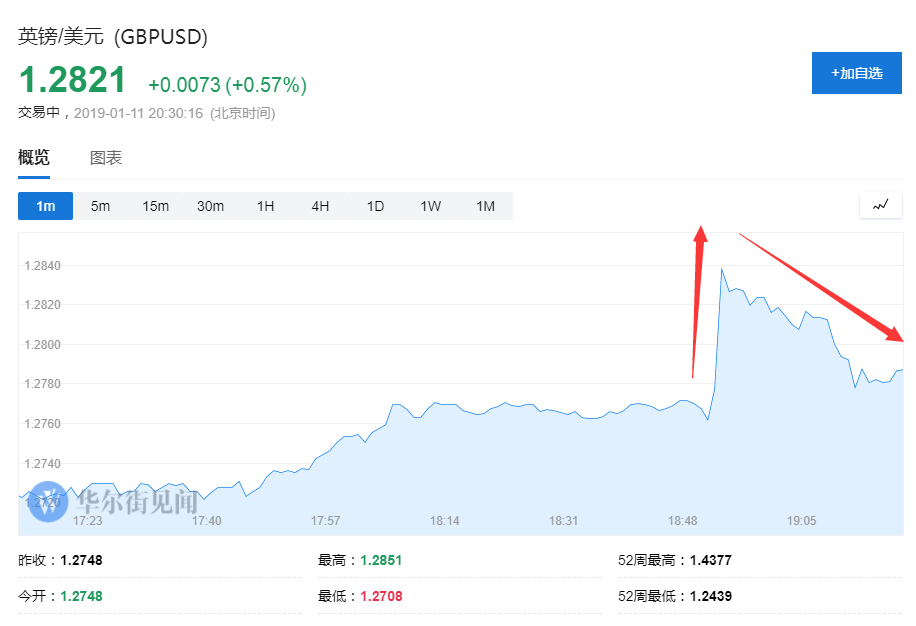The height and width of the screenshot is (626, 916).
Task: Choose the 4H interval
Action: (x=320, y=206)
